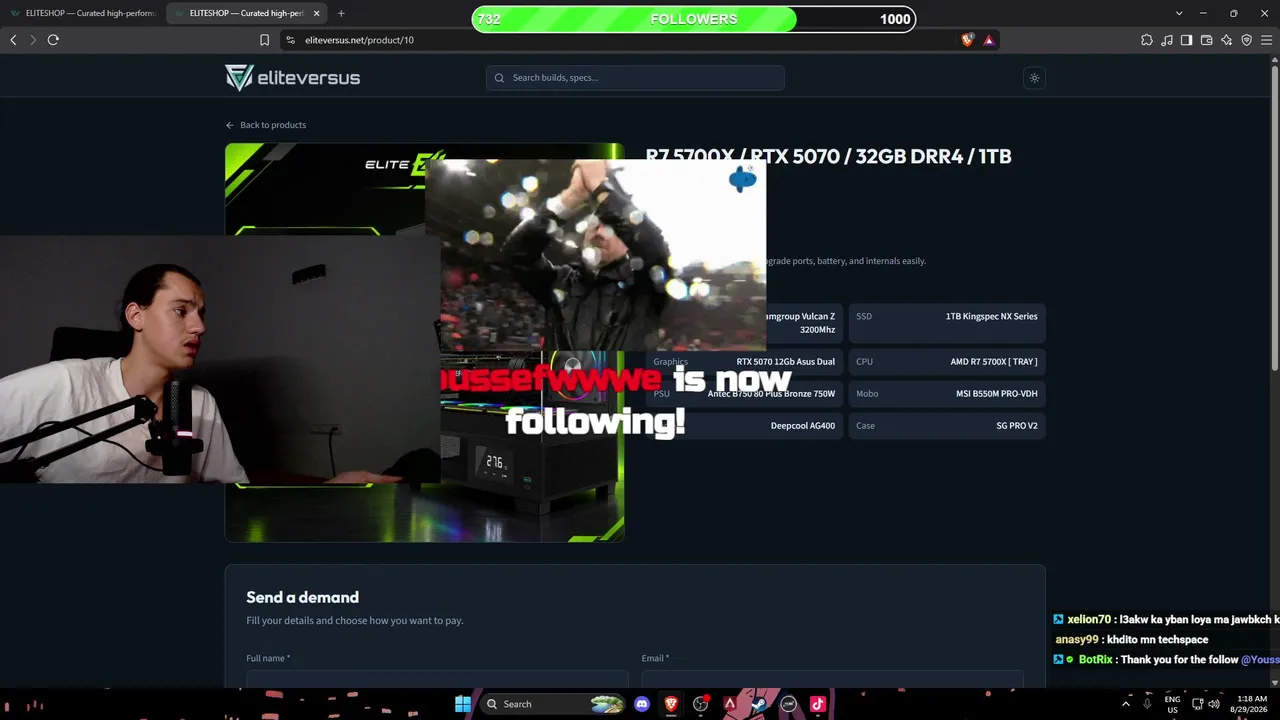The image size is (1280, 720).
Task: Open the volume tray icon
Action: 1214,704
